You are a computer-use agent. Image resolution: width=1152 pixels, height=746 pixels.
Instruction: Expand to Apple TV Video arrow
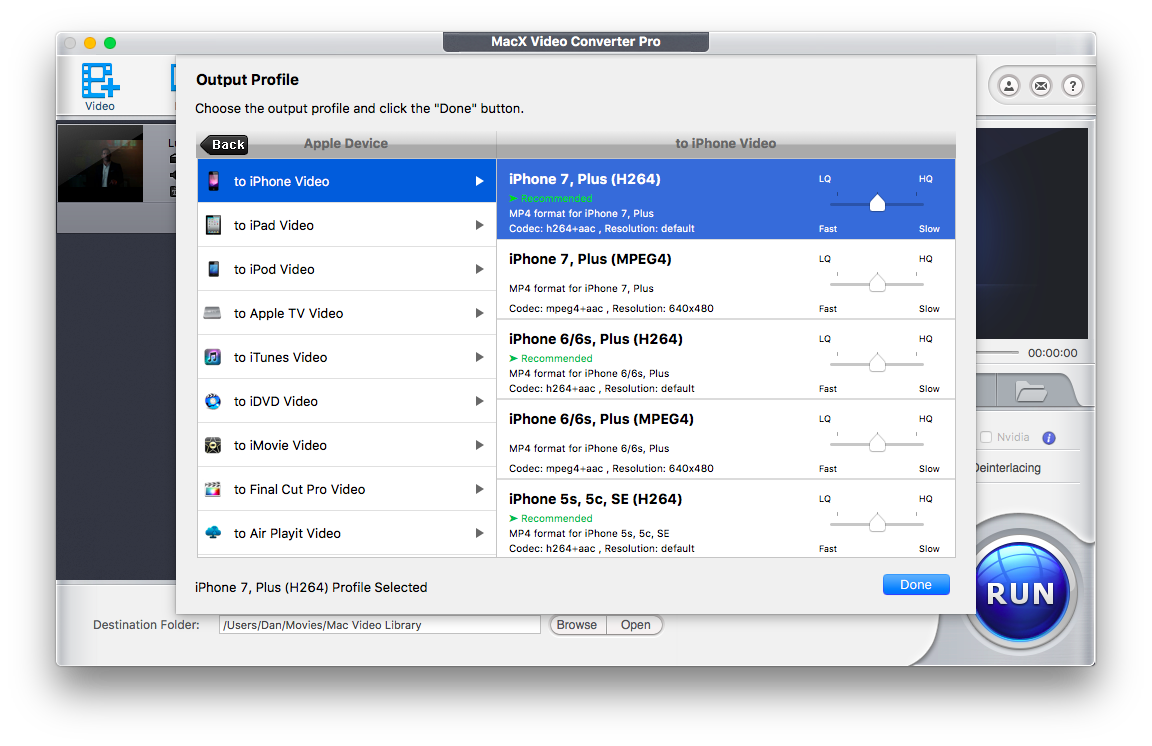click(479, 313)
